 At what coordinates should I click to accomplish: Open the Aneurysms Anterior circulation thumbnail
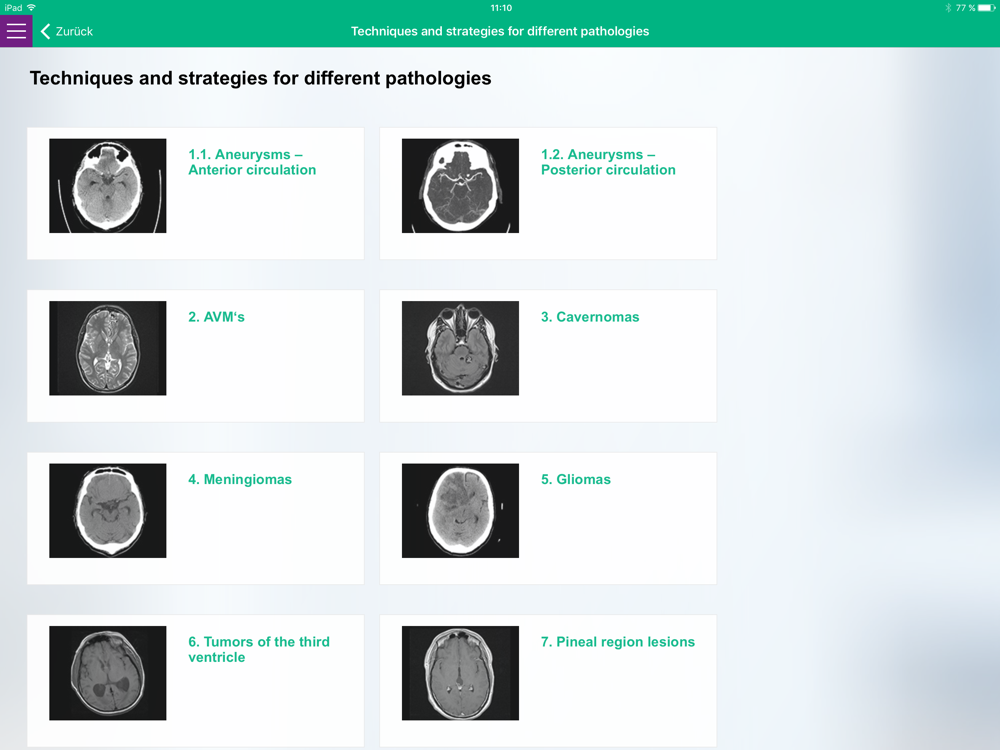[x=108, y=186]
